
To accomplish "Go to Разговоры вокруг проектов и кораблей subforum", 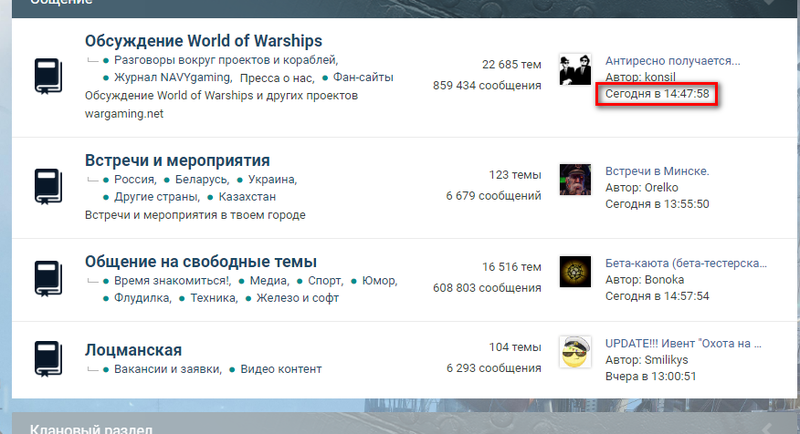I will point(226,60).
